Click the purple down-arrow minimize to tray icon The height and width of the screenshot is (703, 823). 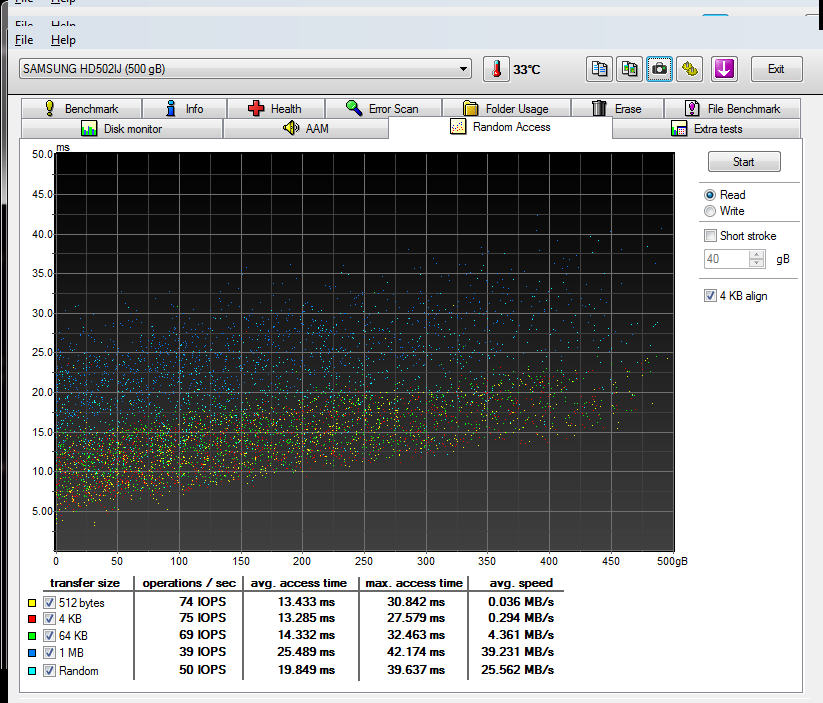(x=724, y=69)
